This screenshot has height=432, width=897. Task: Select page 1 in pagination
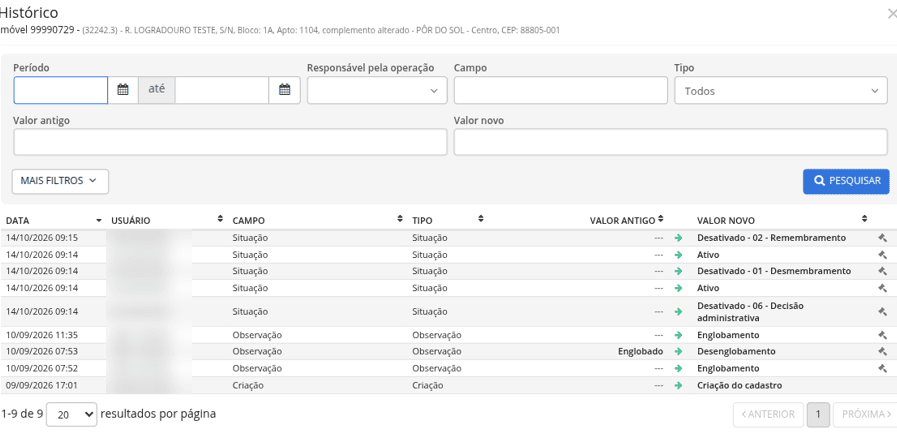point(818,414)
